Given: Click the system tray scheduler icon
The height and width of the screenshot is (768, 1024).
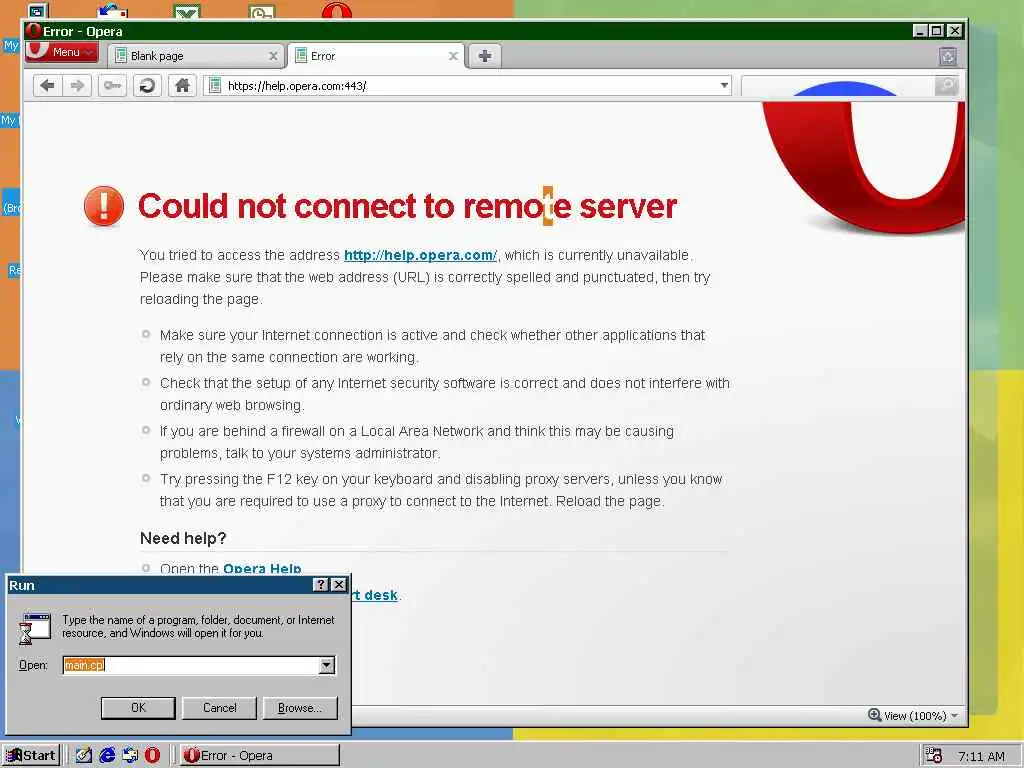Looking at the screenshot, I should pos(934,756).
